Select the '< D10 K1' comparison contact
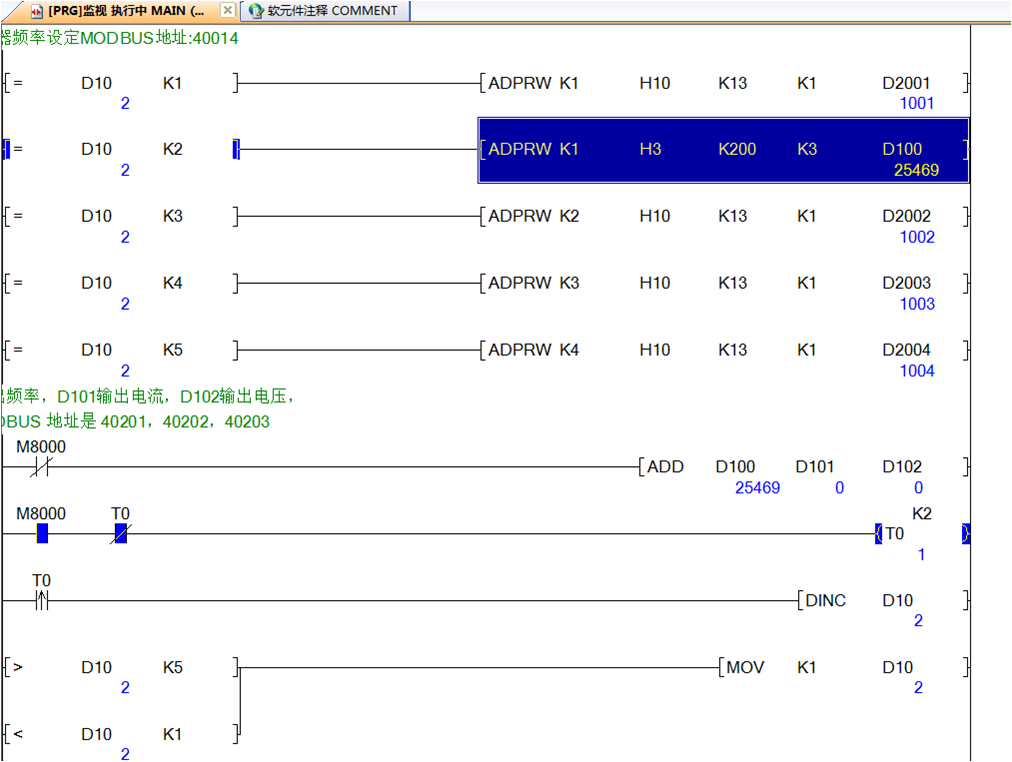 tap(120, 734)
